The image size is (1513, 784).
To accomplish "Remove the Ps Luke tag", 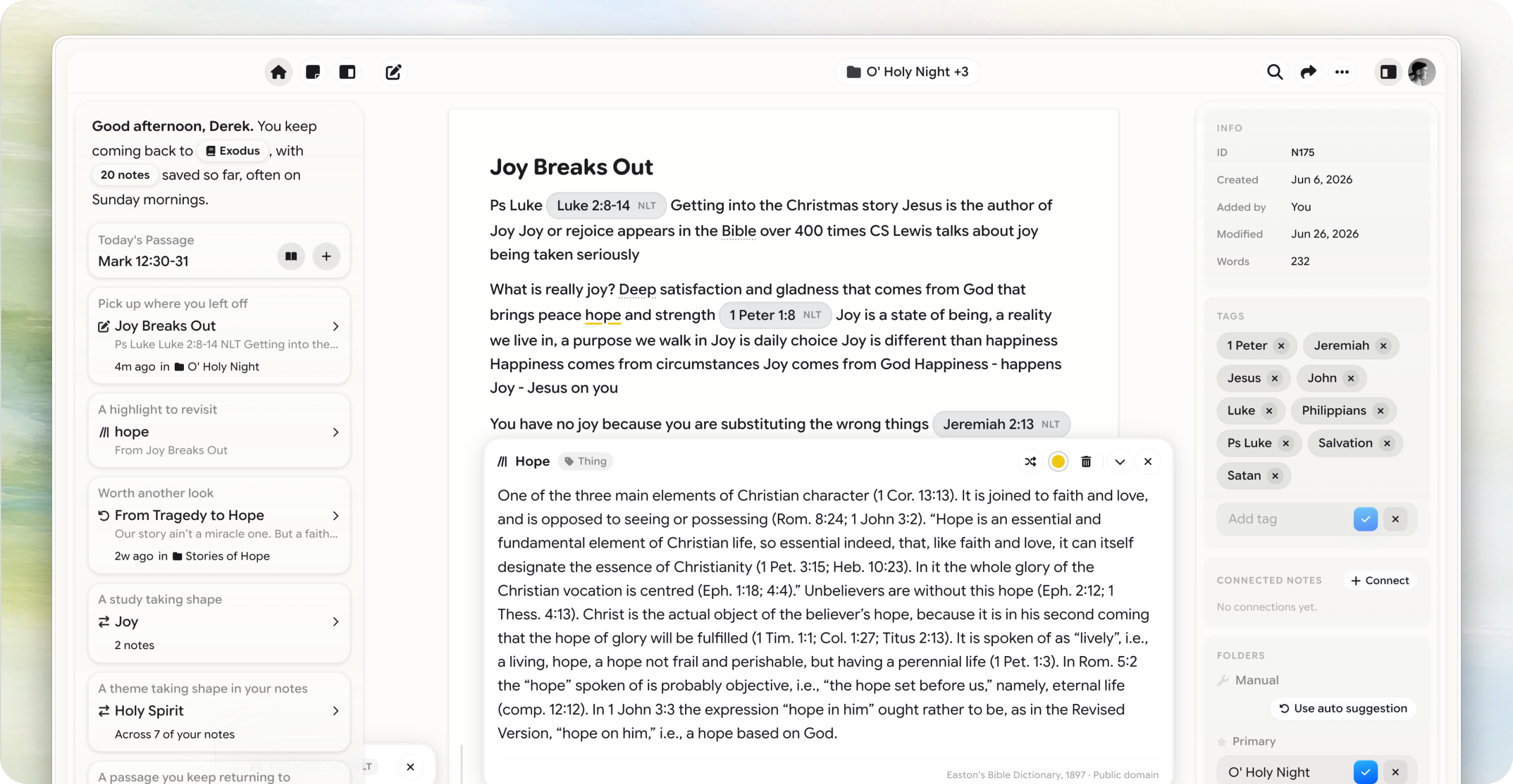I will [1286, 443].
